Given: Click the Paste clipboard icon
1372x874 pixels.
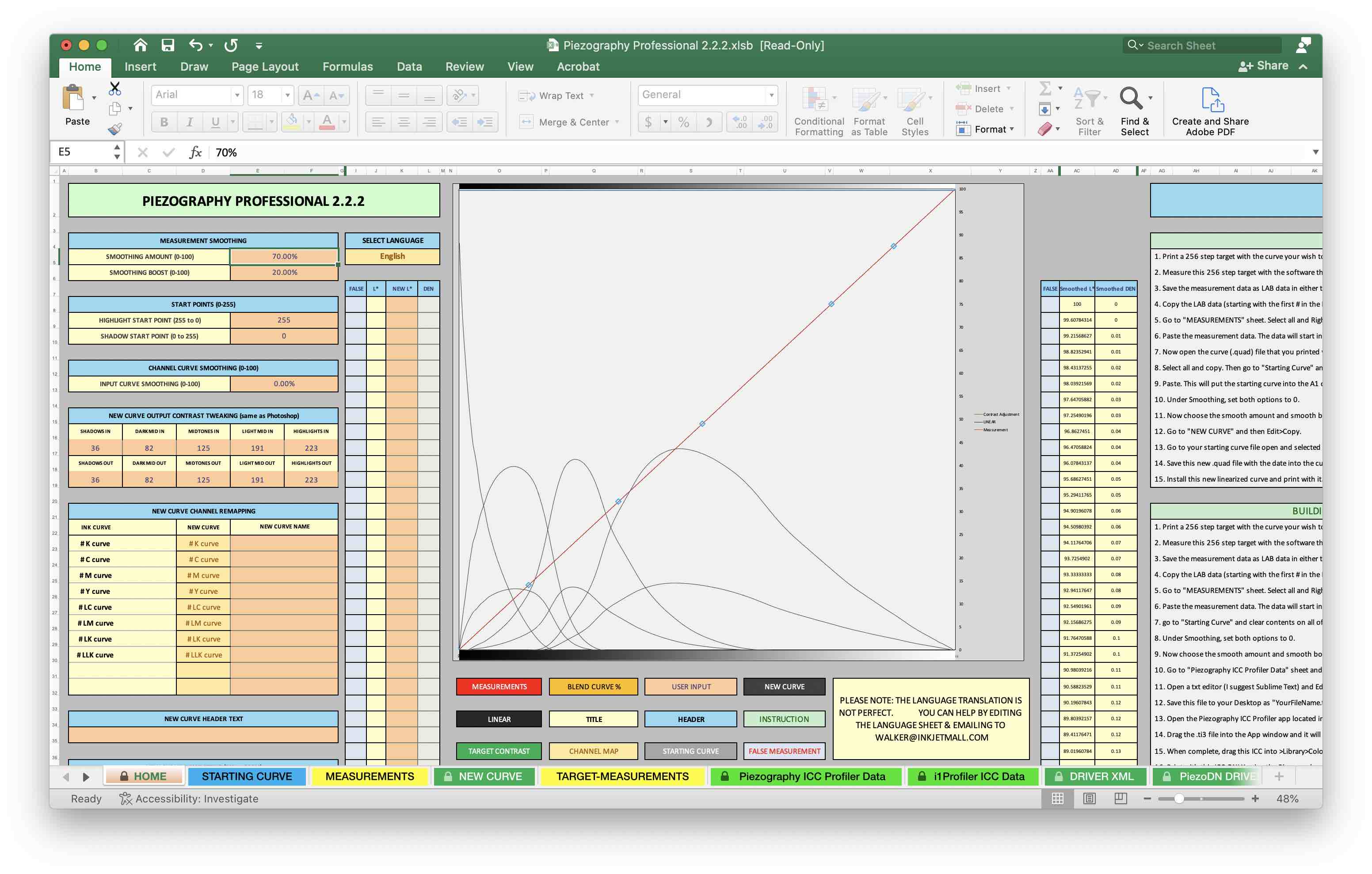Looking at the screenshot, I should tap(74, 98).
